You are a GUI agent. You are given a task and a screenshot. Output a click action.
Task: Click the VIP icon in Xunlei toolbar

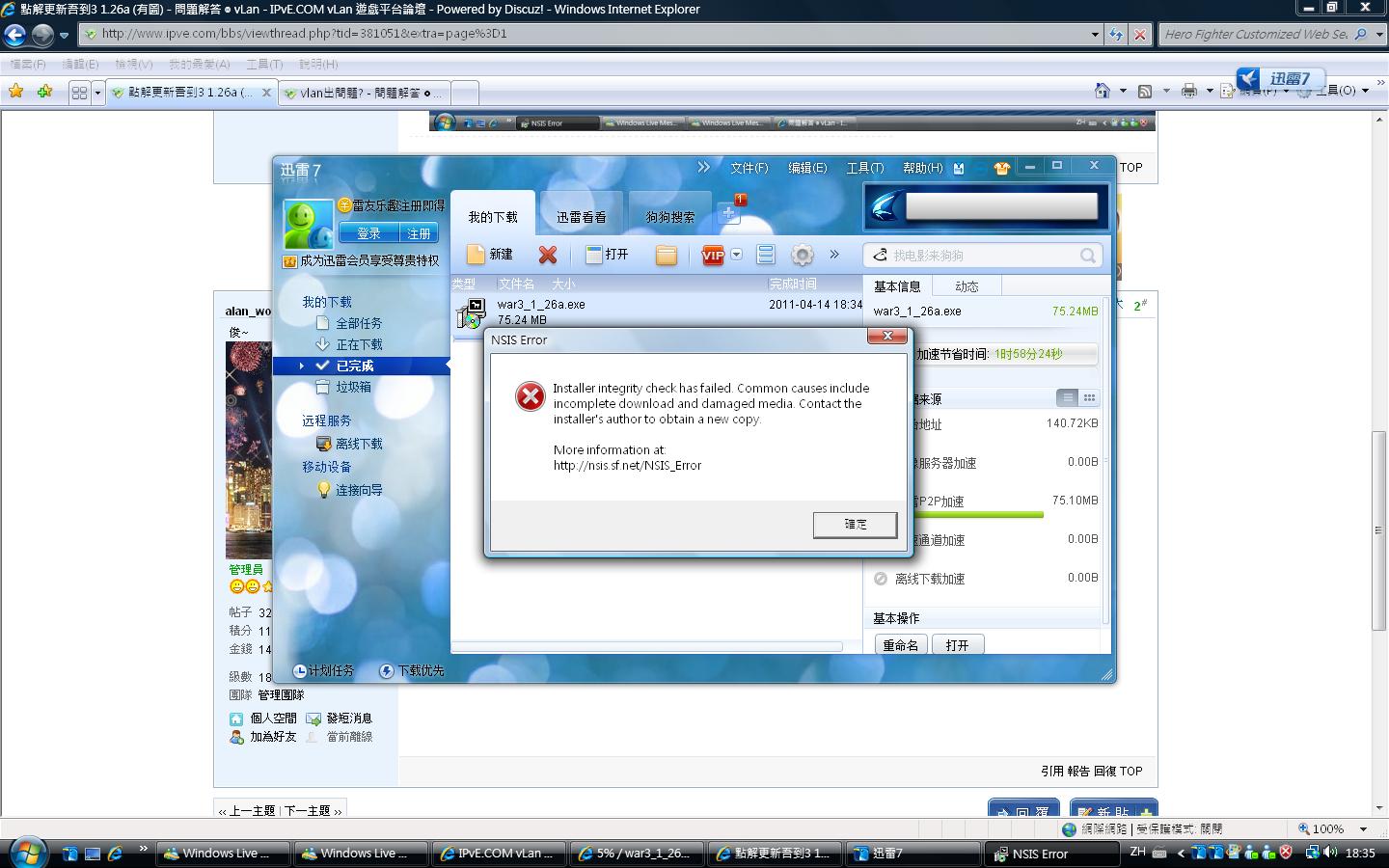(713, 255)
